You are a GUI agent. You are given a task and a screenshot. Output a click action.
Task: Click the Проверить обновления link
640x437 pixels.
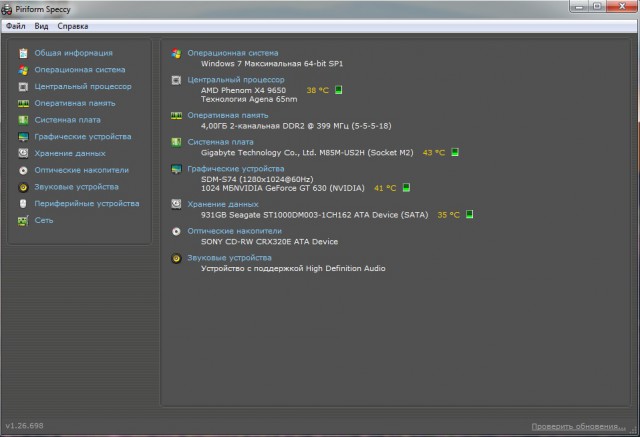[578, 426]
